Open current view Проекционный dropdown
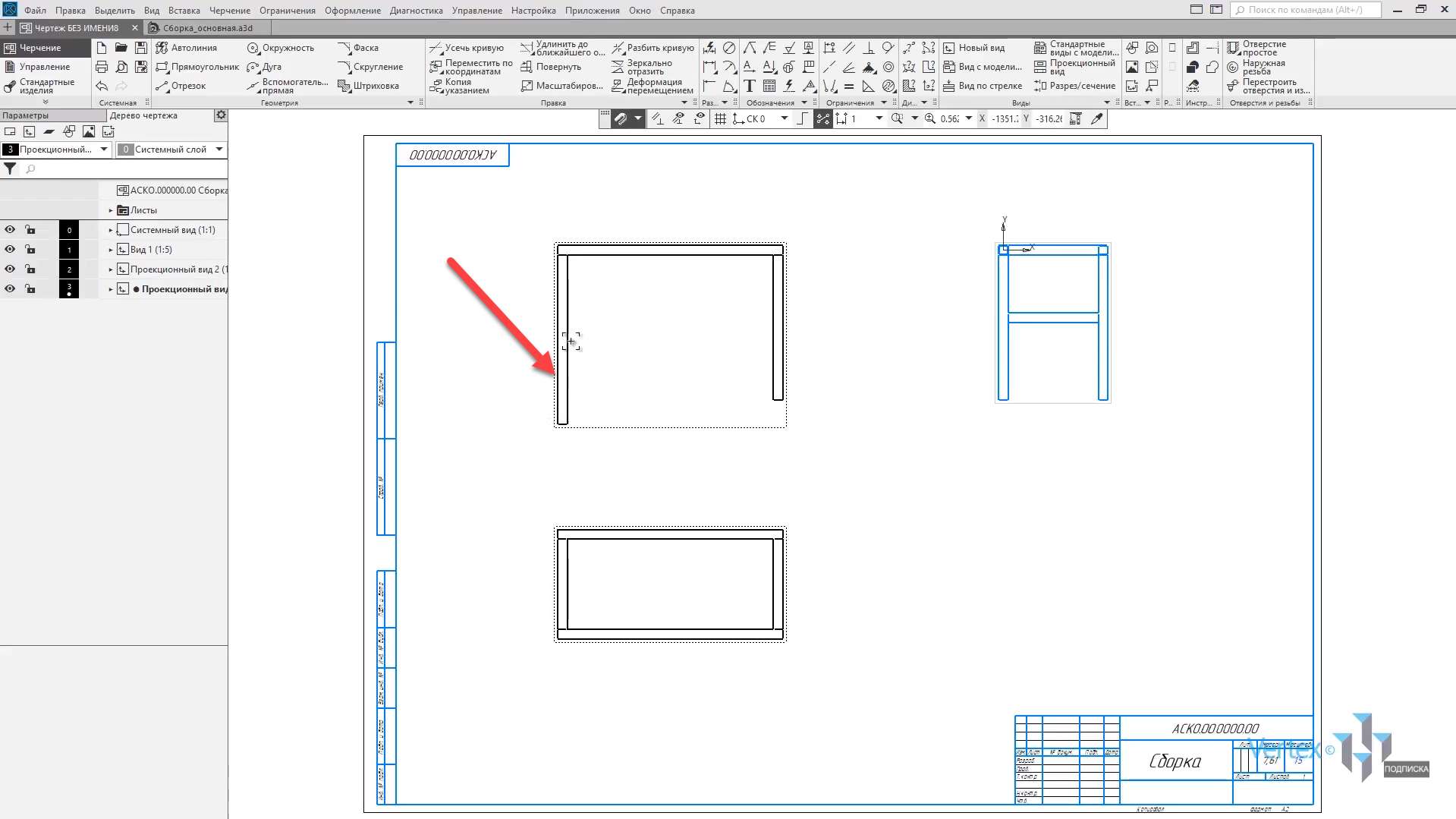The height and width of the screenshot is (819, 1456). point(104,150)
